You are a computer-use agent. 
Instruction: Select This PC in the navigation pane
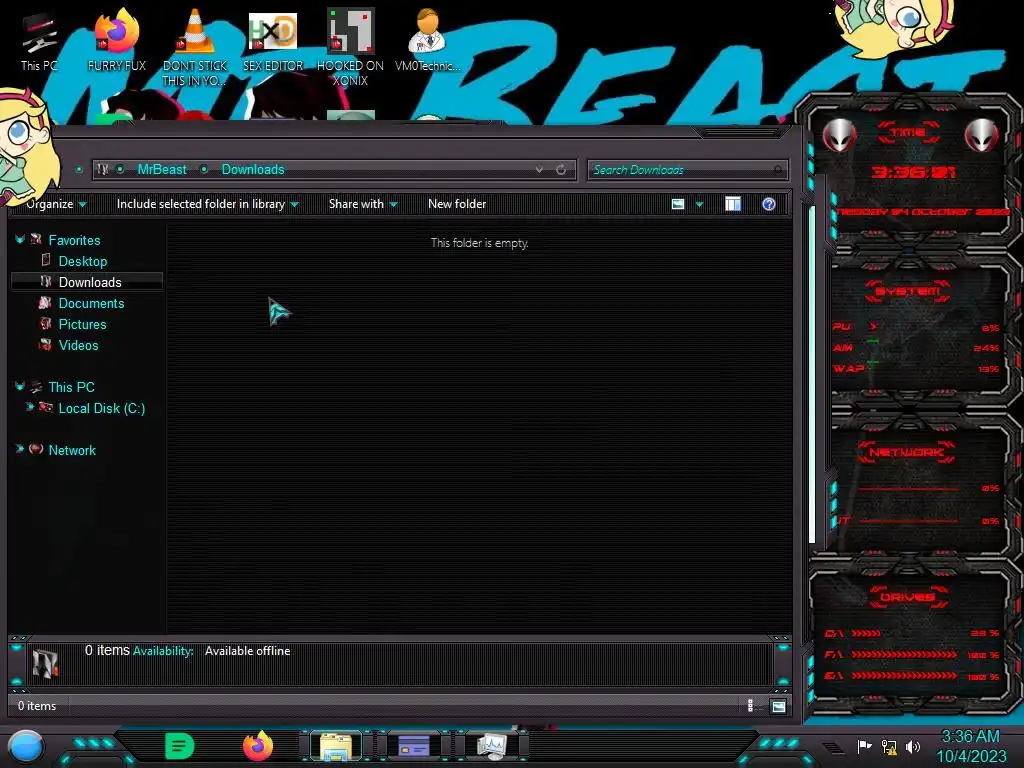(x=71, y=387)
